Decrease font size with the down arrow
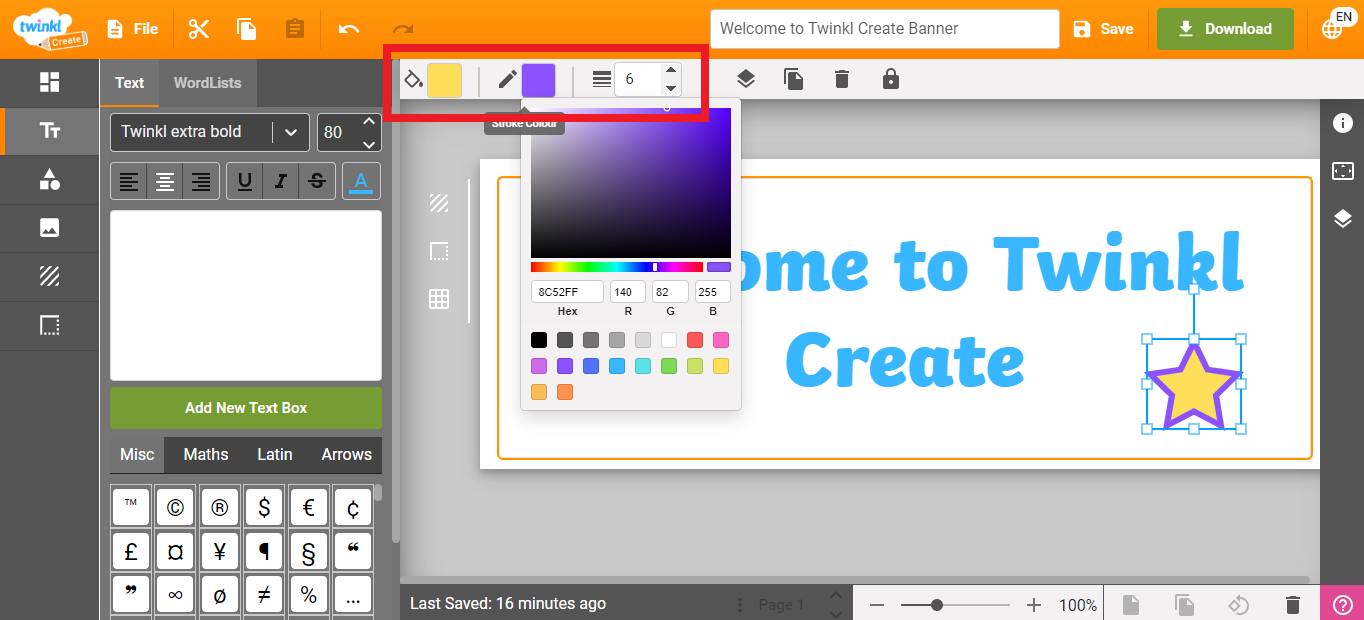 (x=369, y=144)
